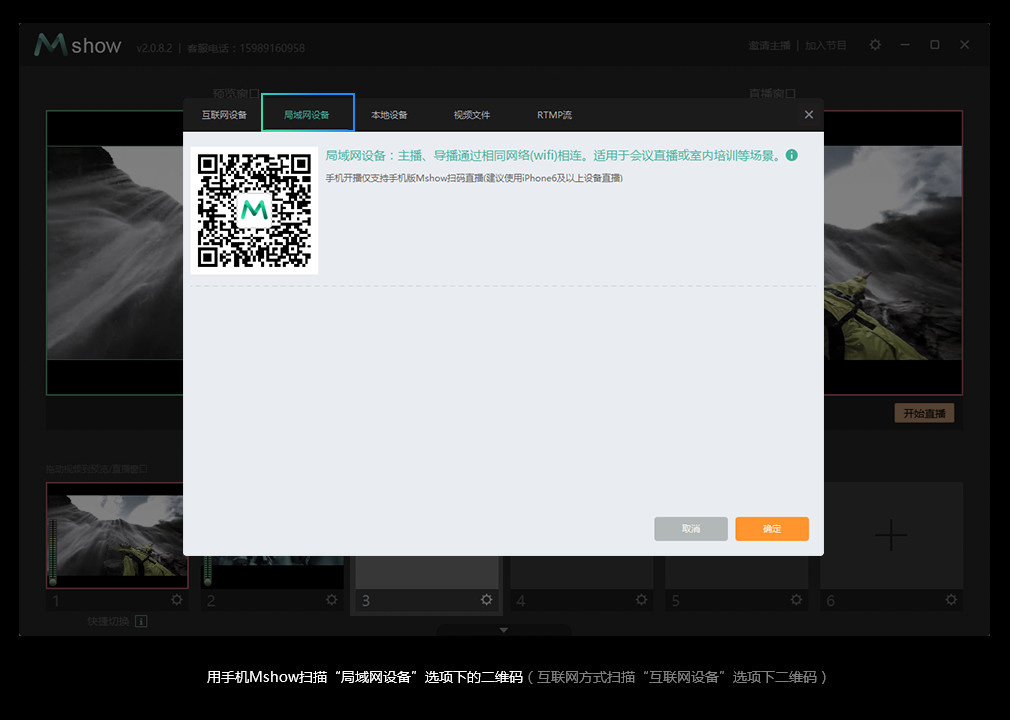Click the 邀请主播 link
The image size is (1010, 720).
point(769,46)
